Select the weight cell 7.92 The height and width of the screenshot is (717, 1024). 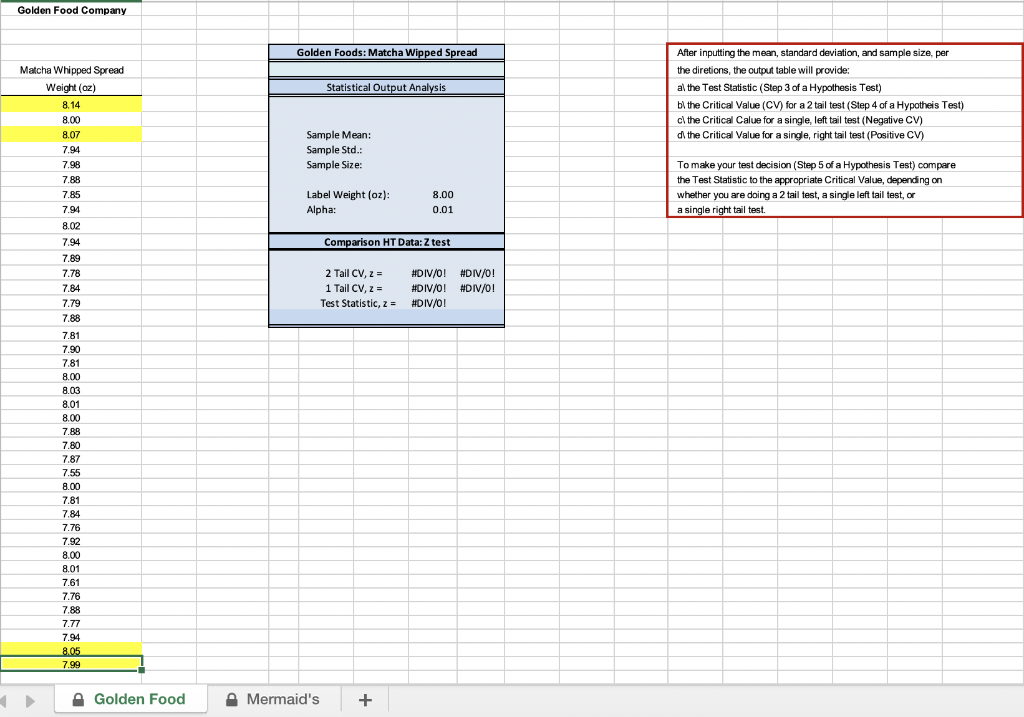tap(71, 541)
